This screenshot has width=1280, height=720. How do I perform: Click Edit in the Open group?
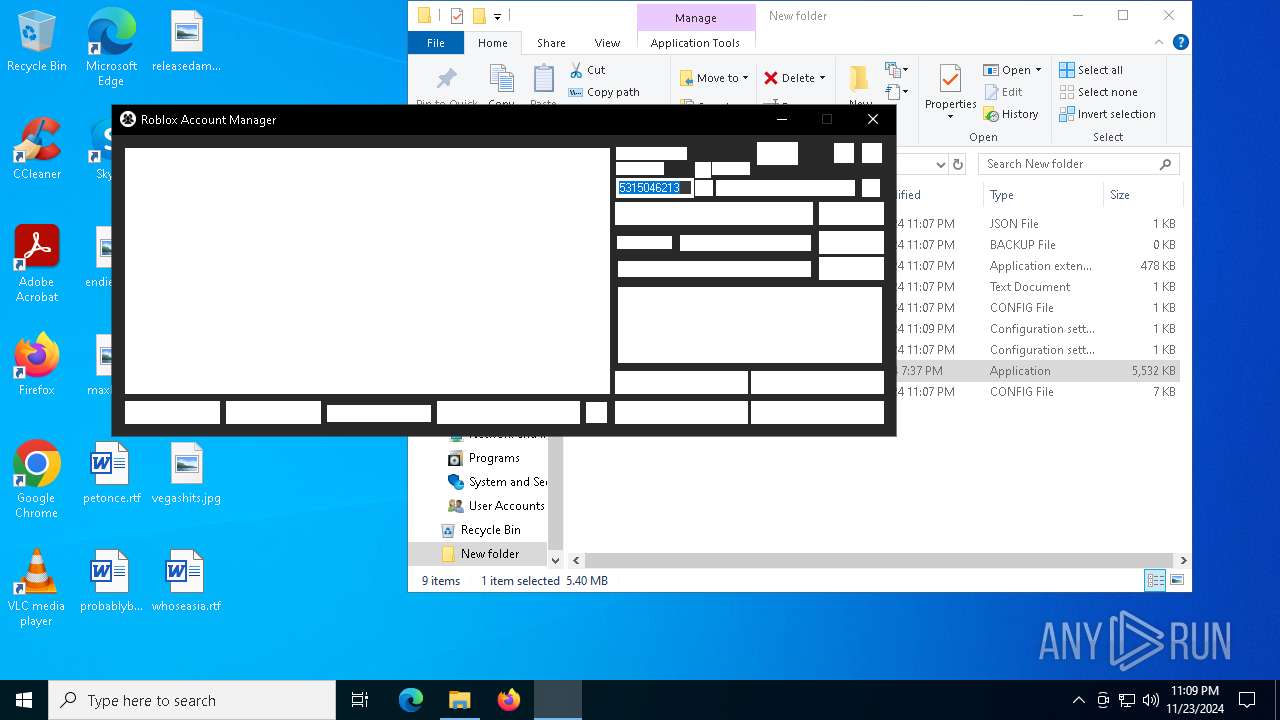(x=1003, y=92)
